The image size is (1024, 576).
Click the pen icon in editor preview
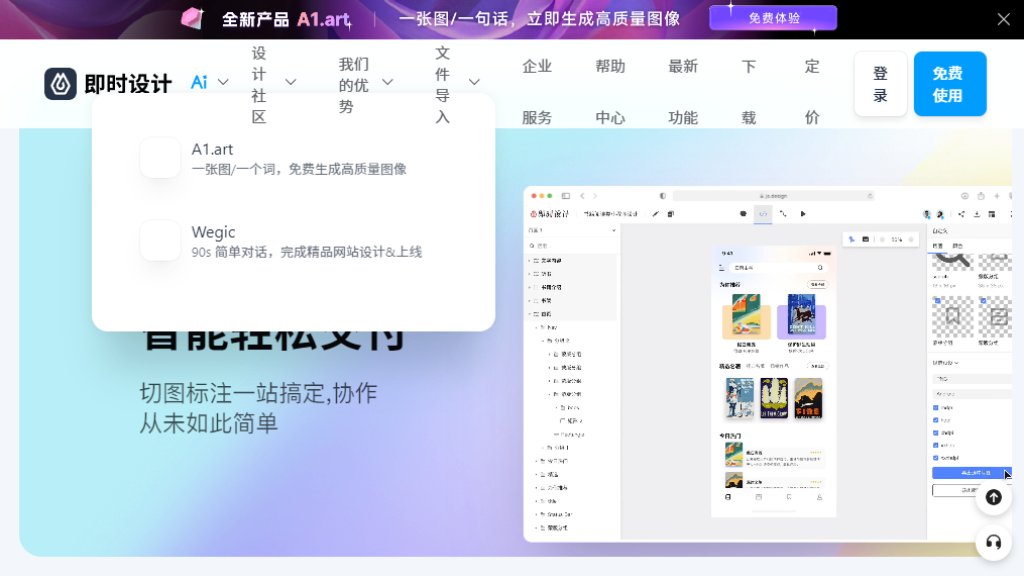pos(655,214)
